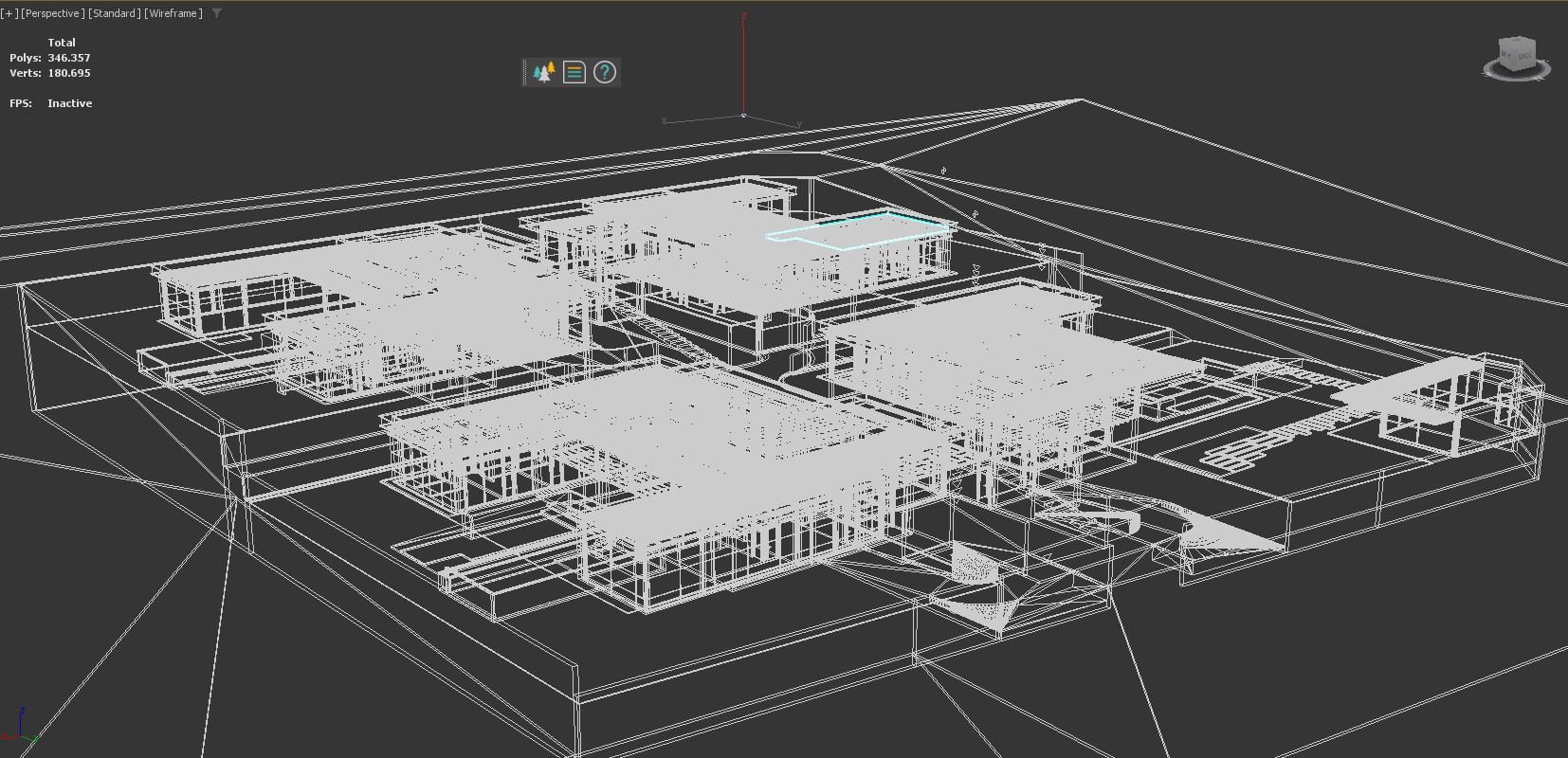Click the floating toolbar grip handle
The height and width of the screenshot is (758, 1568).
(x=525, y=72)
